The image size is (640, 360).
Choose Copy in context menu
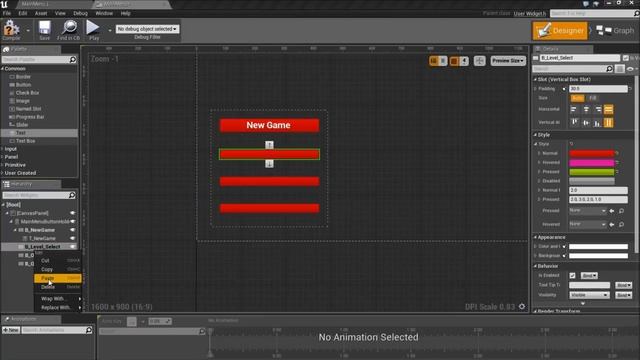tap(58, 269)
